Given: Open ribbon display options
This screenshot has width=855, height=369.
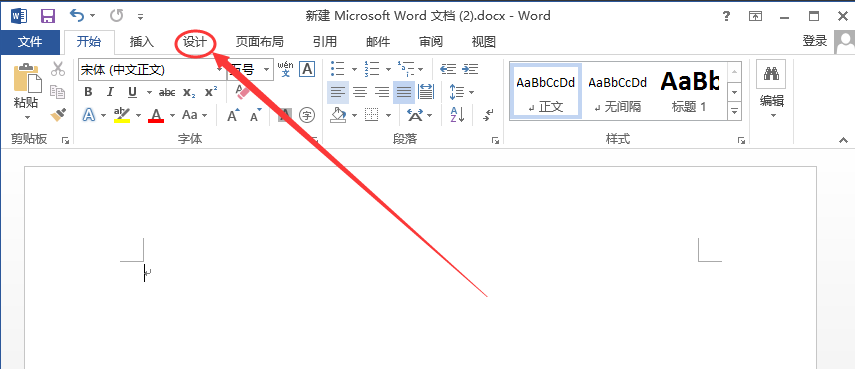Looking at the screenshot, I should 755,16.
